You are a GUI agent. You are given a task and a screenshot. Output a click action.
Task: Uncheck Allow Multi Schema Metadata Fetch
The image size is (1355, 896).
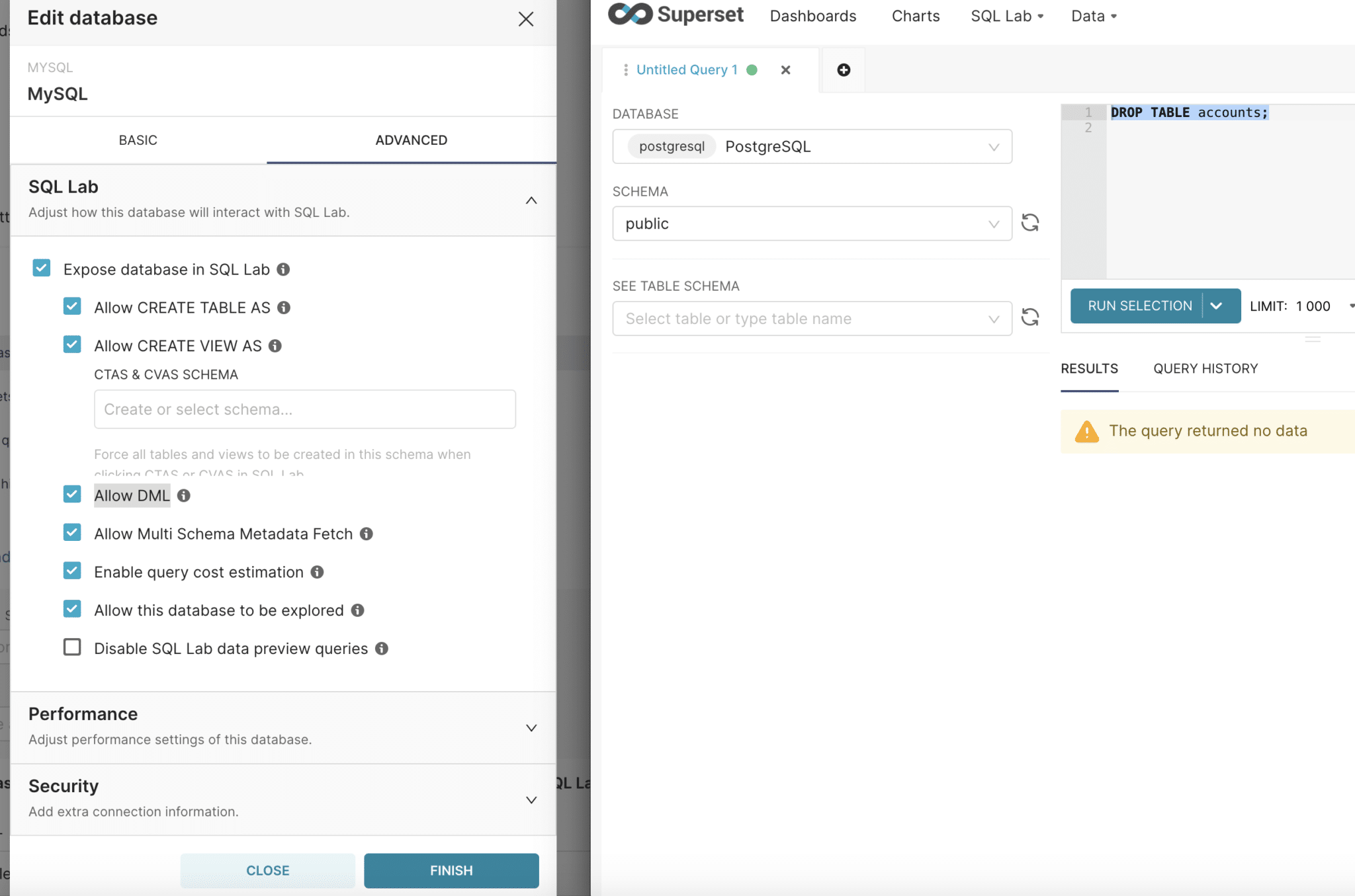pyautogui.click(x=72, y=533)
